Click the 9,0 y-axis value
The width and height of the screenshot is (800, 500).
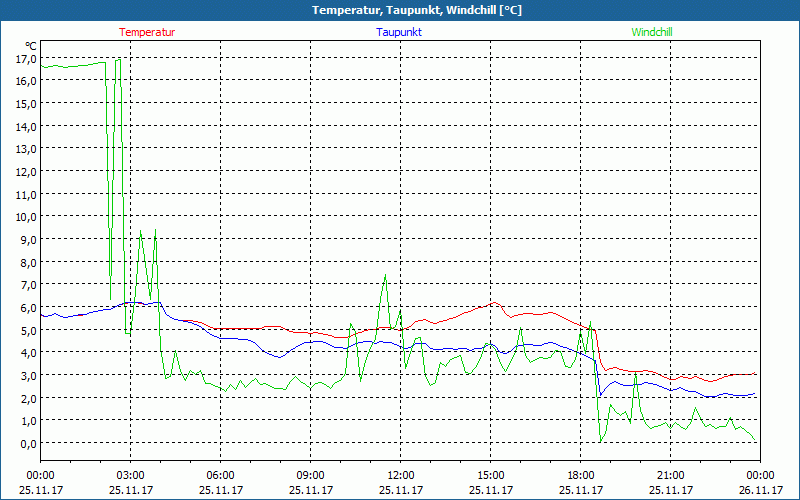[29, 239]
